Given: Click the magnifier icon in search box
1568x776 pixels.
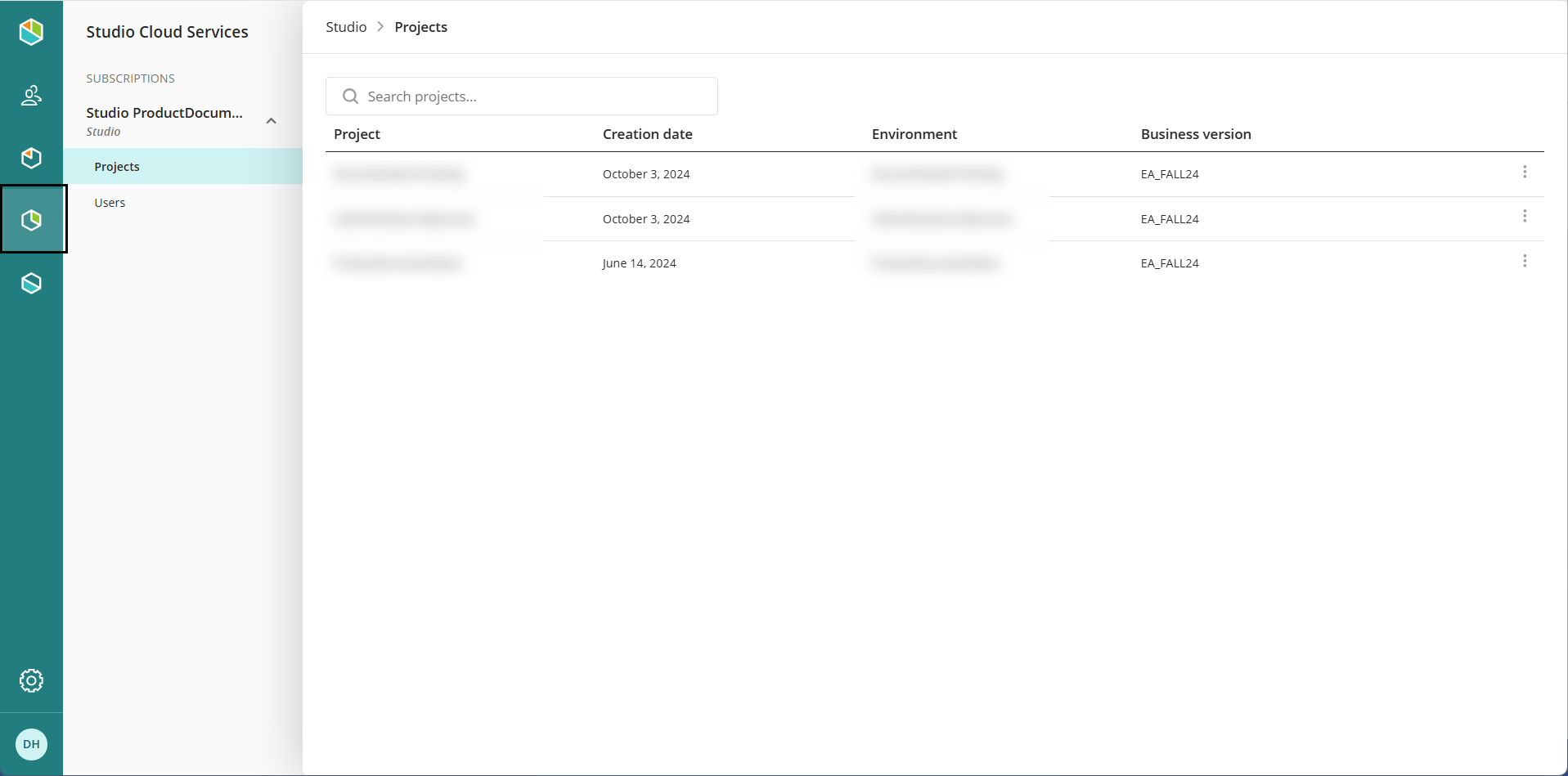Looking at the screenshot, I should 350,96.
